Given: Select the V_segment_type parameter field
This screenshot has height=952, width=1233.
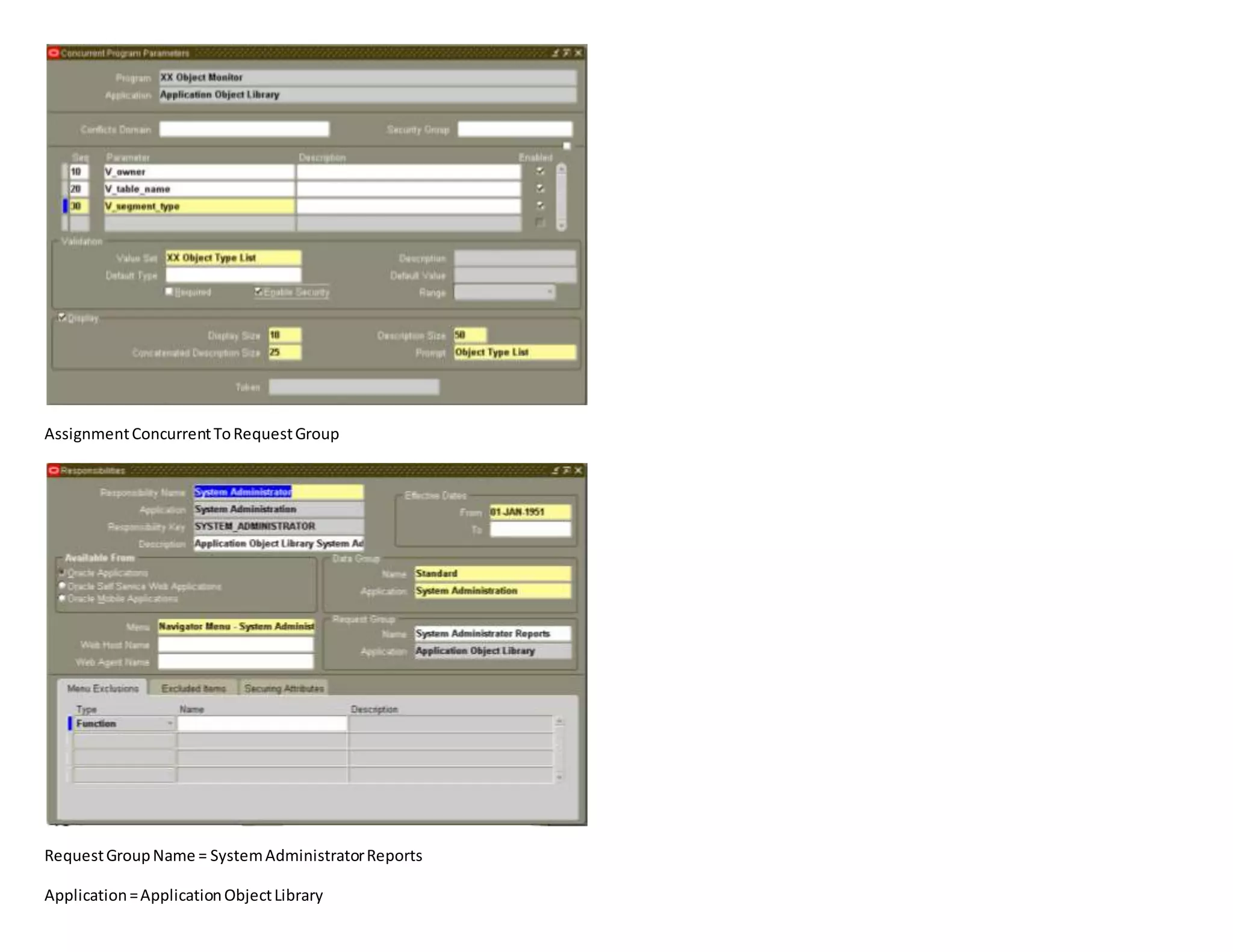Looking at the screenshot, I should pos(199,206).
